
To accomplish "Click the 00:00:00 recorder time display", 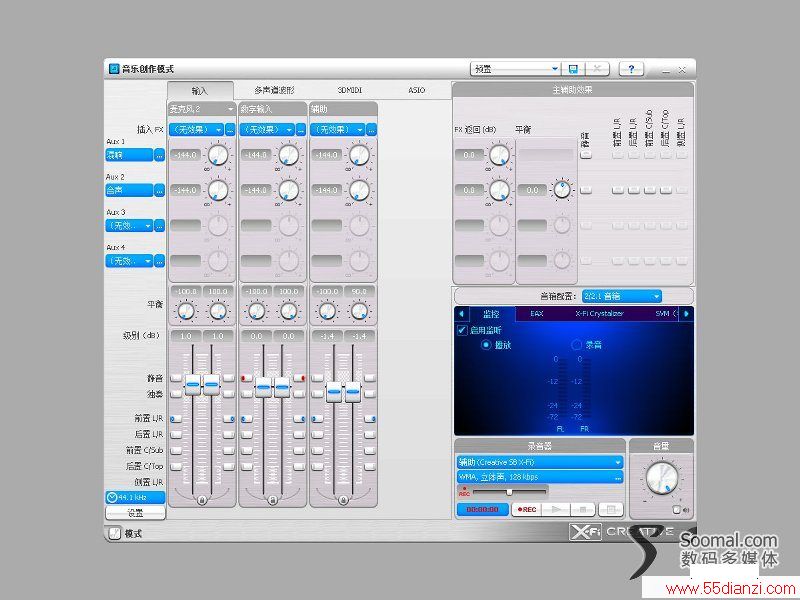I will click(483, 509).
